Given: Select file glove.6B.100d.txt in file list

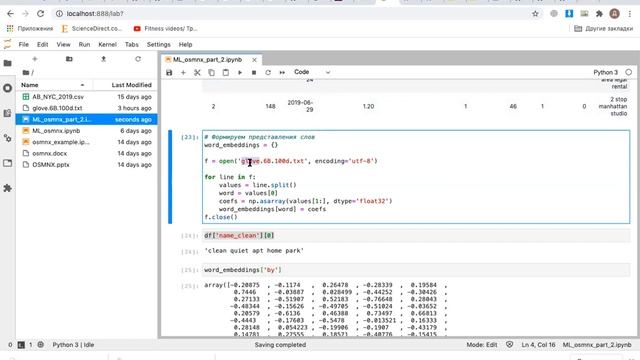Looking at the screenshot, I should click(87, 108).
